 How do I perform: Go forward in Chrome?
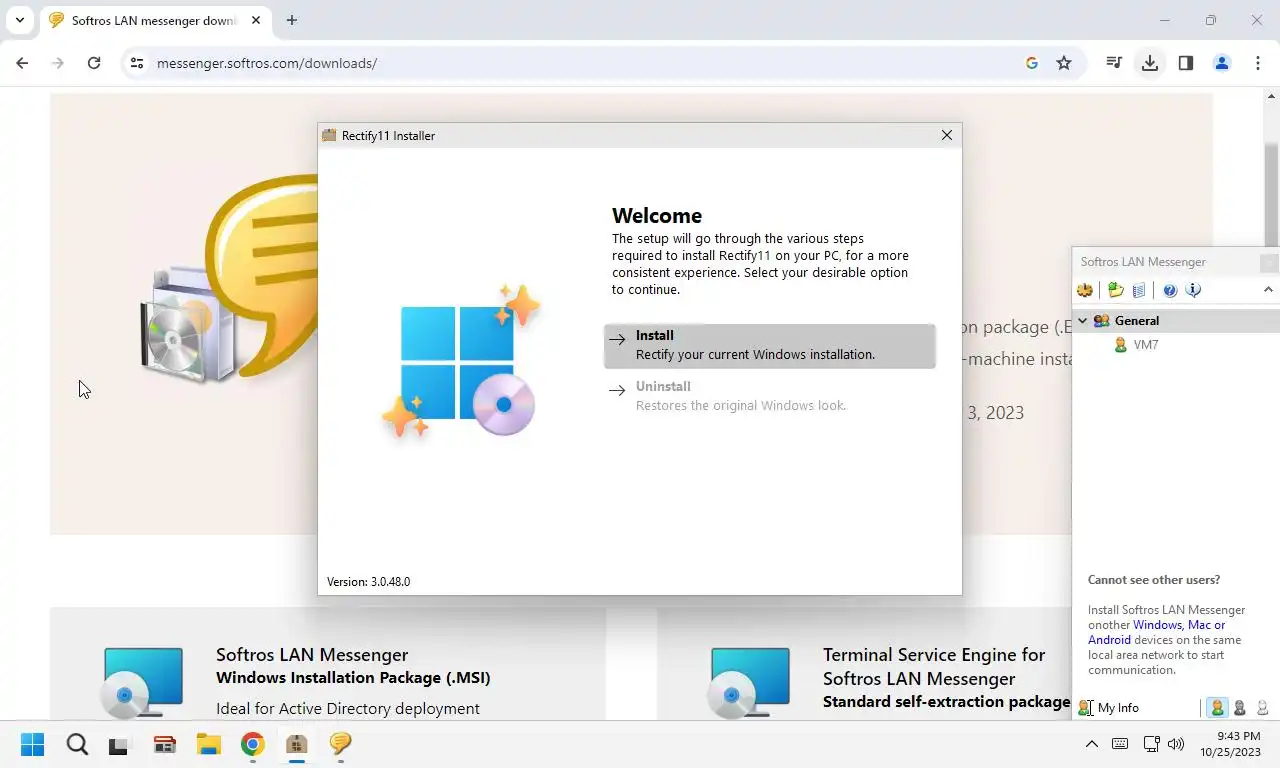(58, 63)
